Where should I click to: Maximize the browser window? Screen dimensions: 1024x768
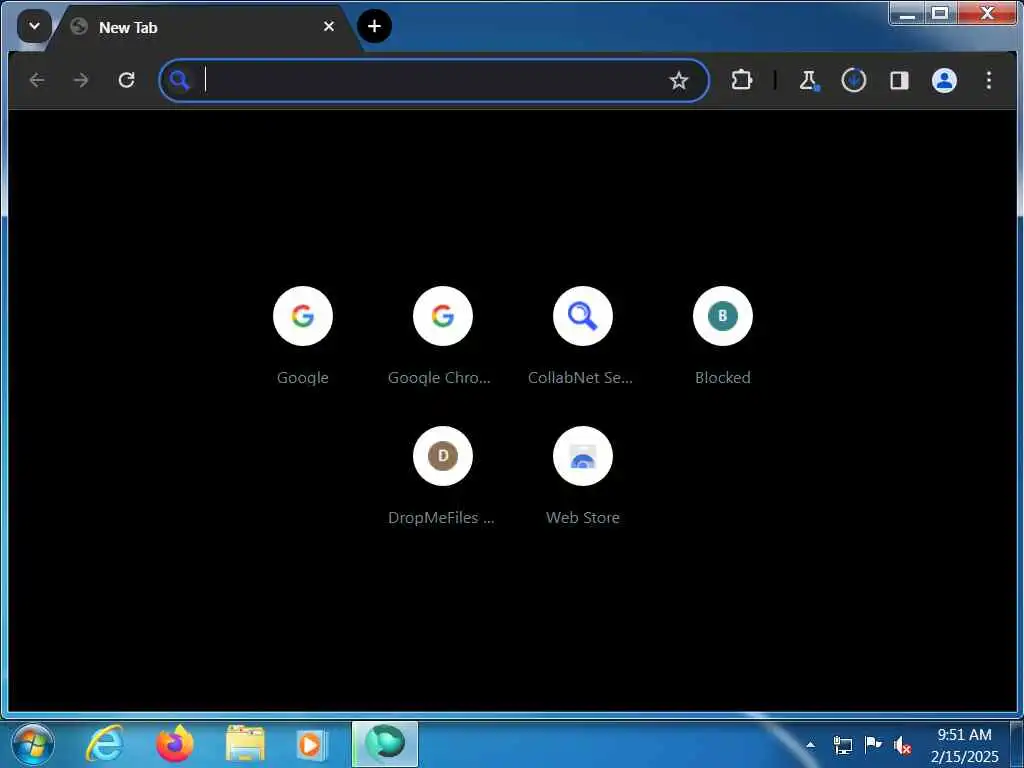click(940, 13)
